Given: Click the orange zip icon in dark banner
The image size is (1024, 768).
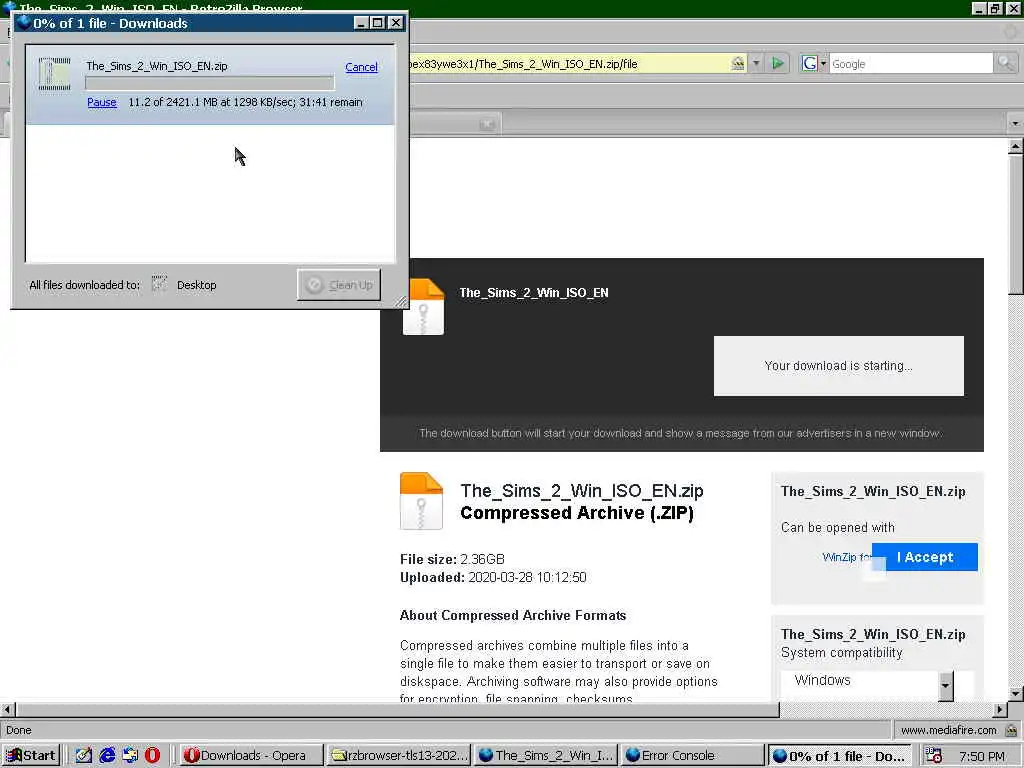Looking at the screenshot, I should [x=423, y=306].
